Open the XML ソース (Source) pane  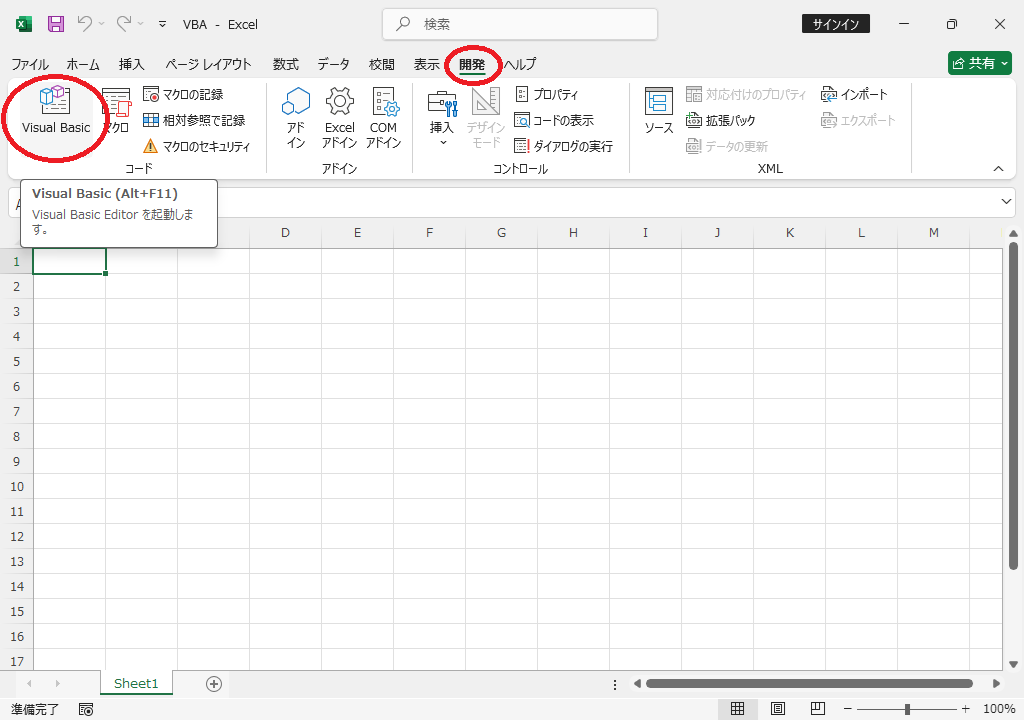click(658, 111)
